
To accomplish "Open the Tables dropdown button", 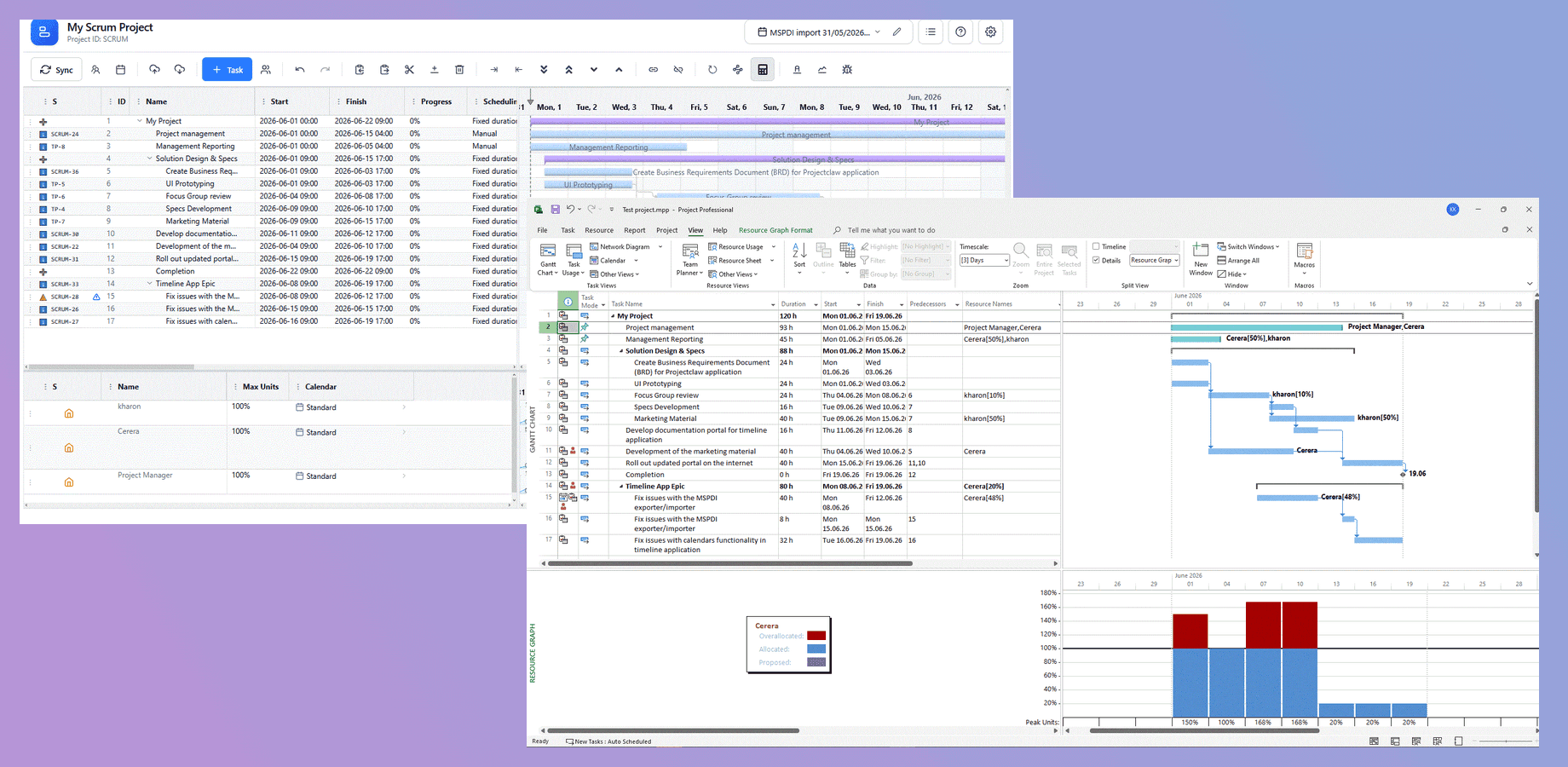I will (x=847, y=257).
